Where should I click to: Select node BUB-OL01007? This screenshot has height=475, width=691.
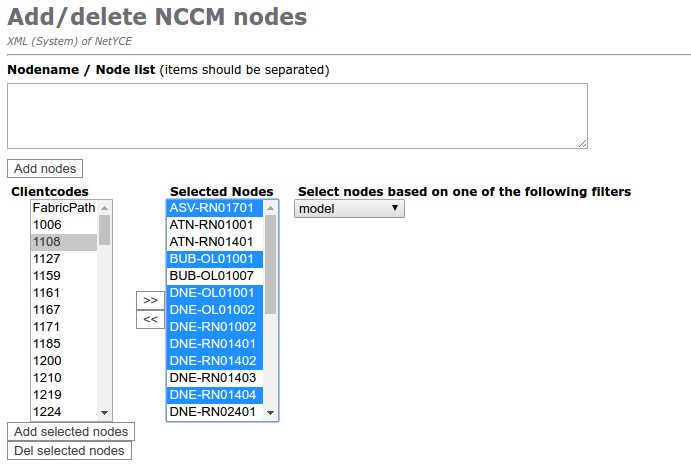(x=211, y=275)
